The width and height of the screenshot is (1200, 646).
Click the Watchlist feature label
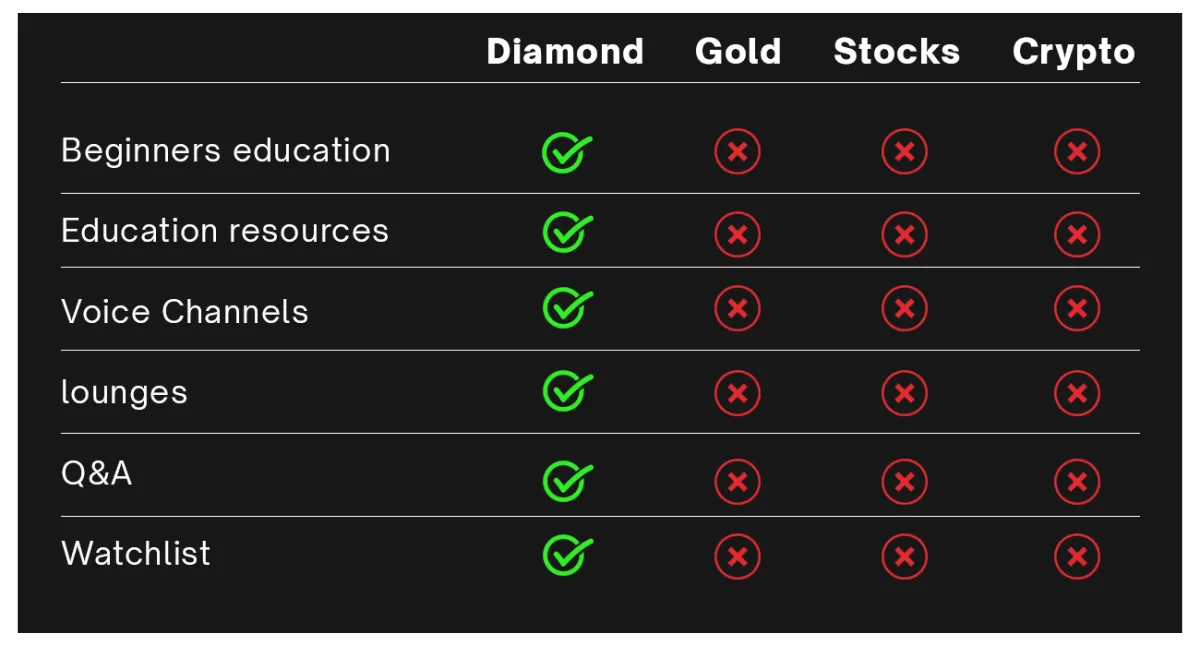click(136, 553)
